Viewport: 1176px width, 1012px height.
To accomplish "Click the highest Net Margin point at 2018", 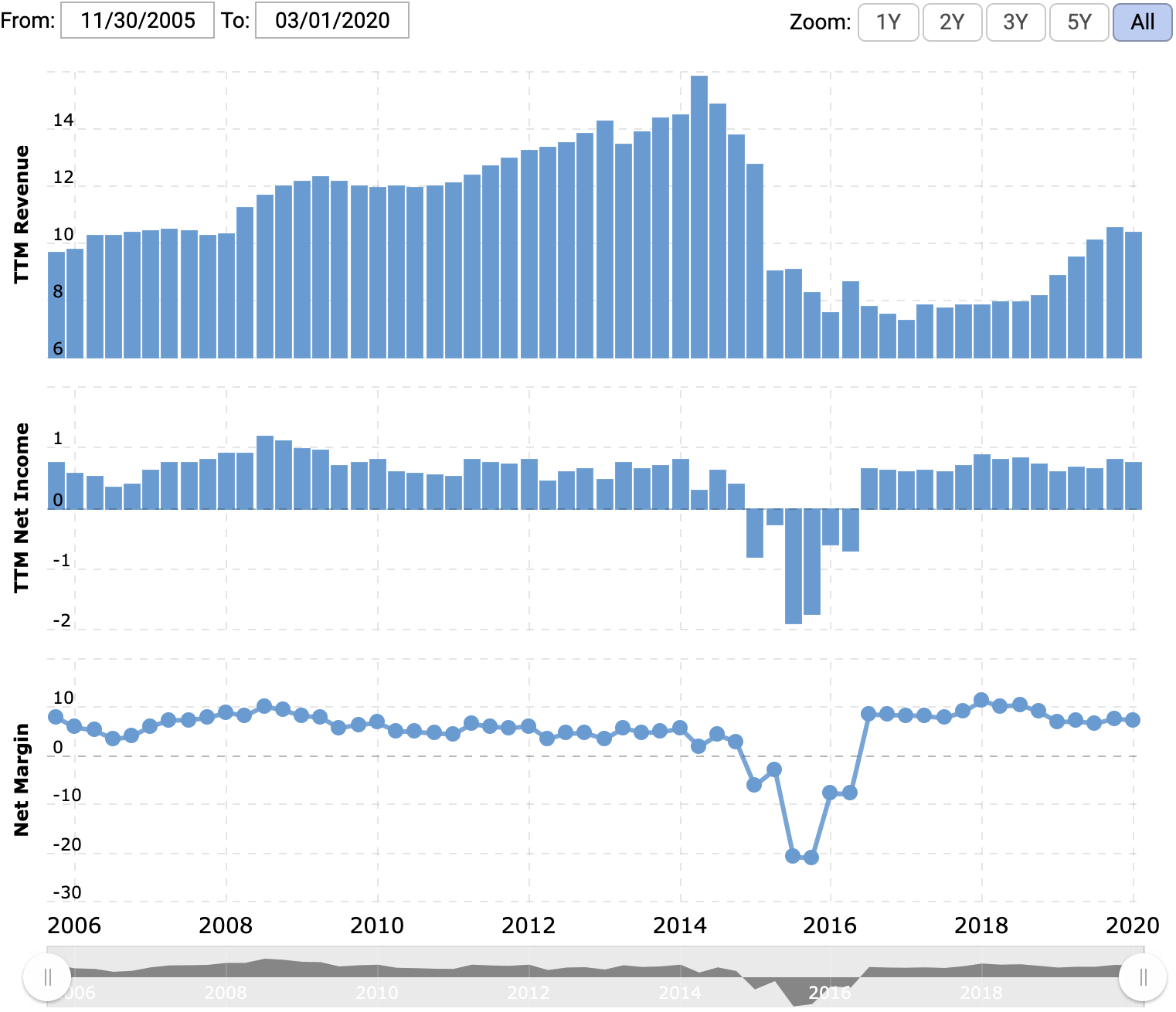I will point(981,700).
